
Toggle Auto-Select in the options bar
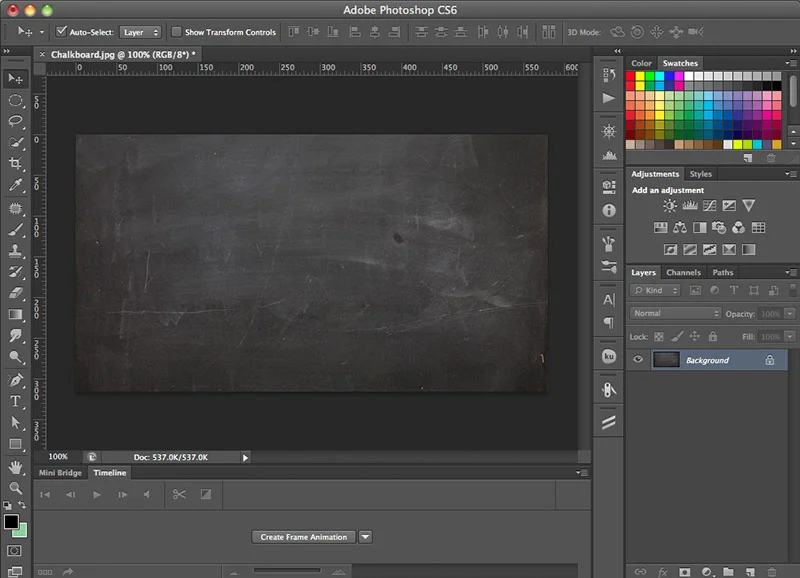(x=62, y=31)
